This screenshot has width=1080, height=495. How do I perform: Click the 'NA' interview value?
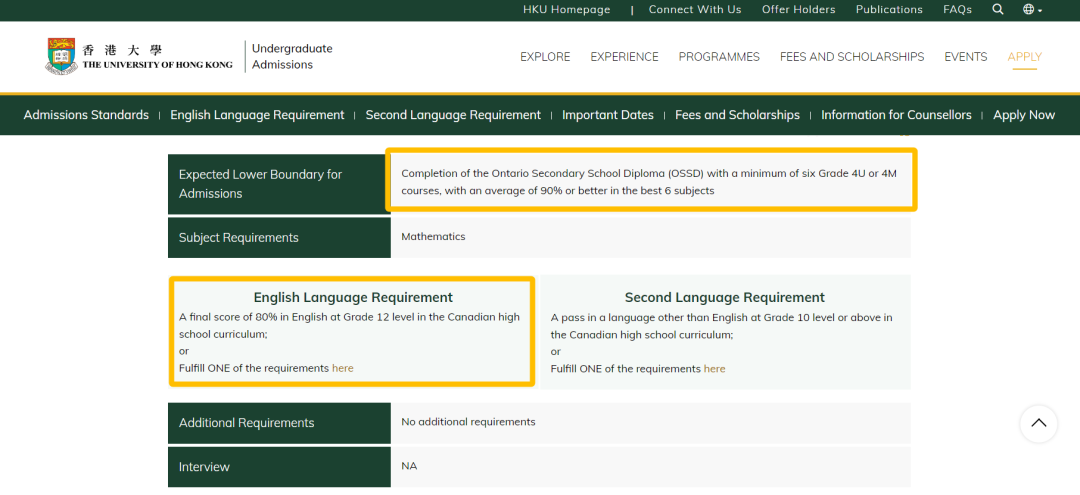409,466
